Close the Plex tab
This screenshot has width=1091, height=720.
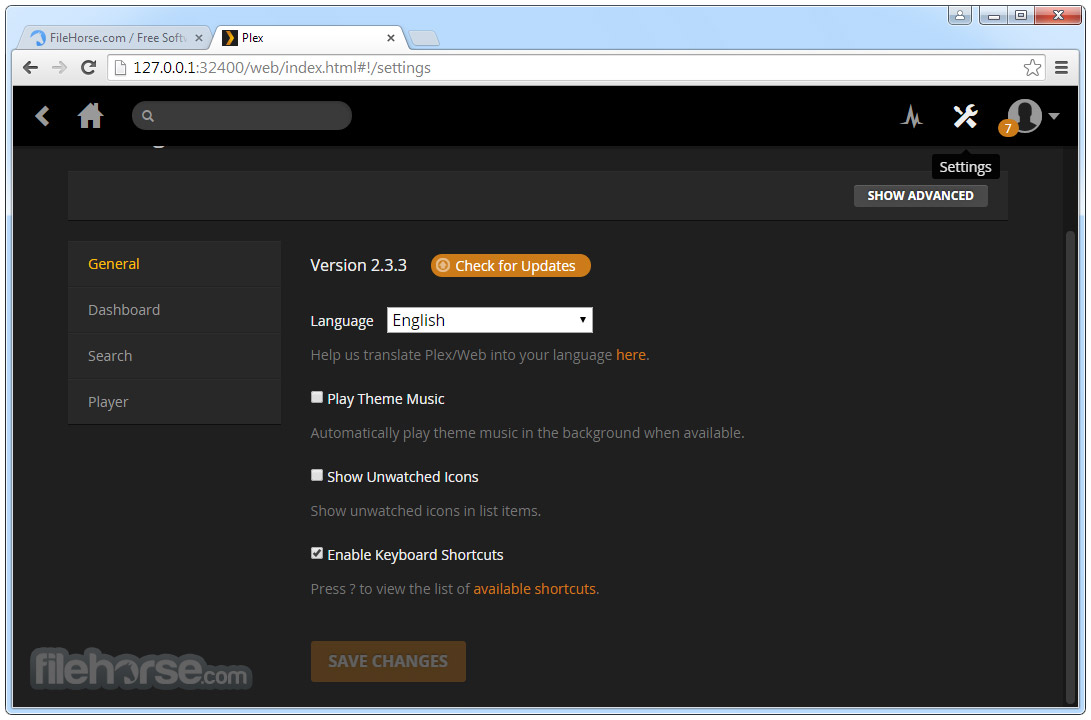point(390,38)
